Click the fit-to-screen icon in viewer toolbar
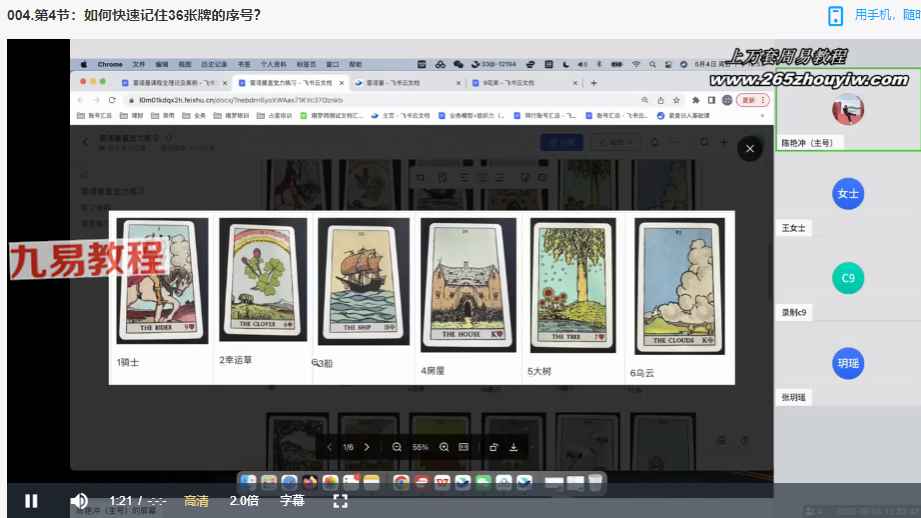Image resolution: width=921 pixels, height=518 pixels. [x=463, y=447]
